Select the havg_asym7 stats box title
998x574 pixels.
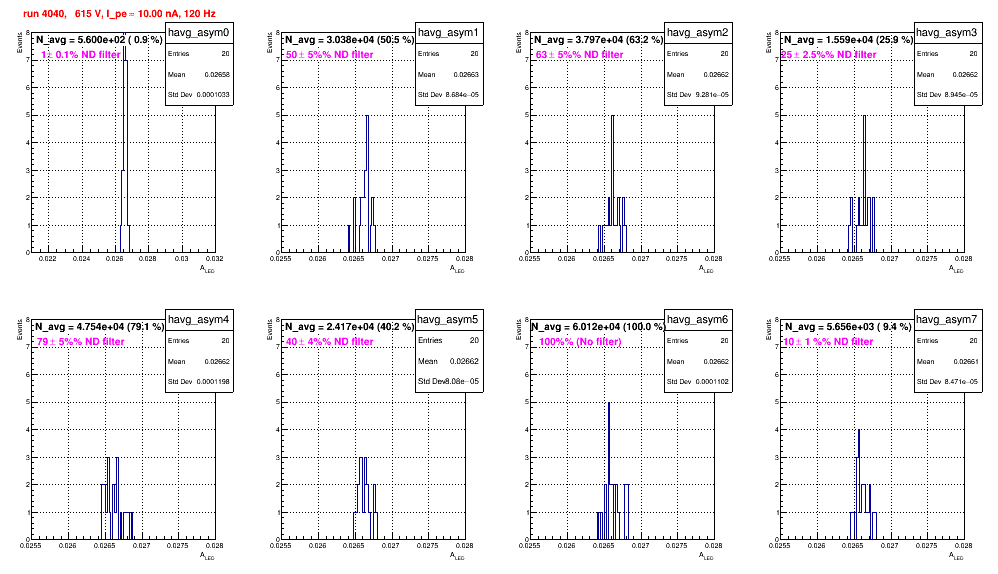(947, 319)
